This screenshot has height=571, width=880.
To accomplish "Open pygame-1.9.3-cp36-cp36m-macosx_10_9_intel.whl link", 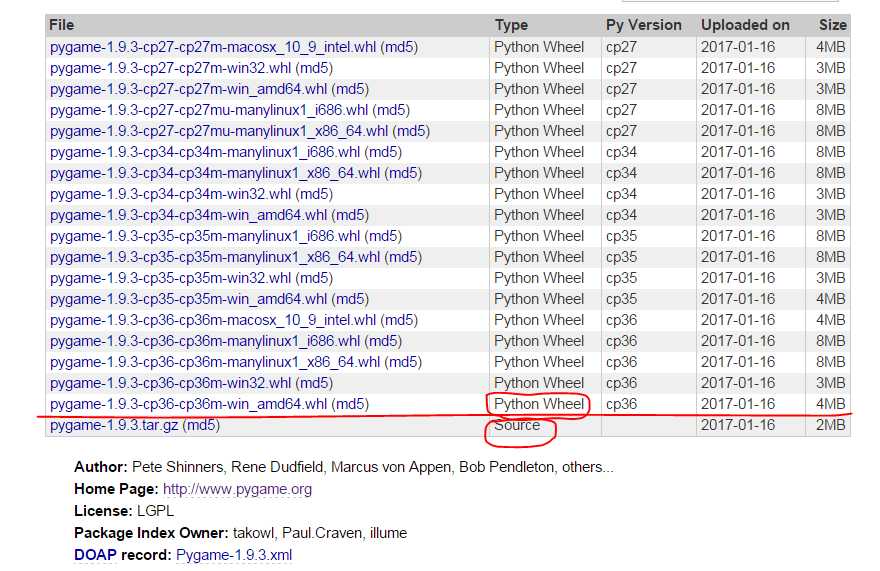I will (x=213, y=320).
